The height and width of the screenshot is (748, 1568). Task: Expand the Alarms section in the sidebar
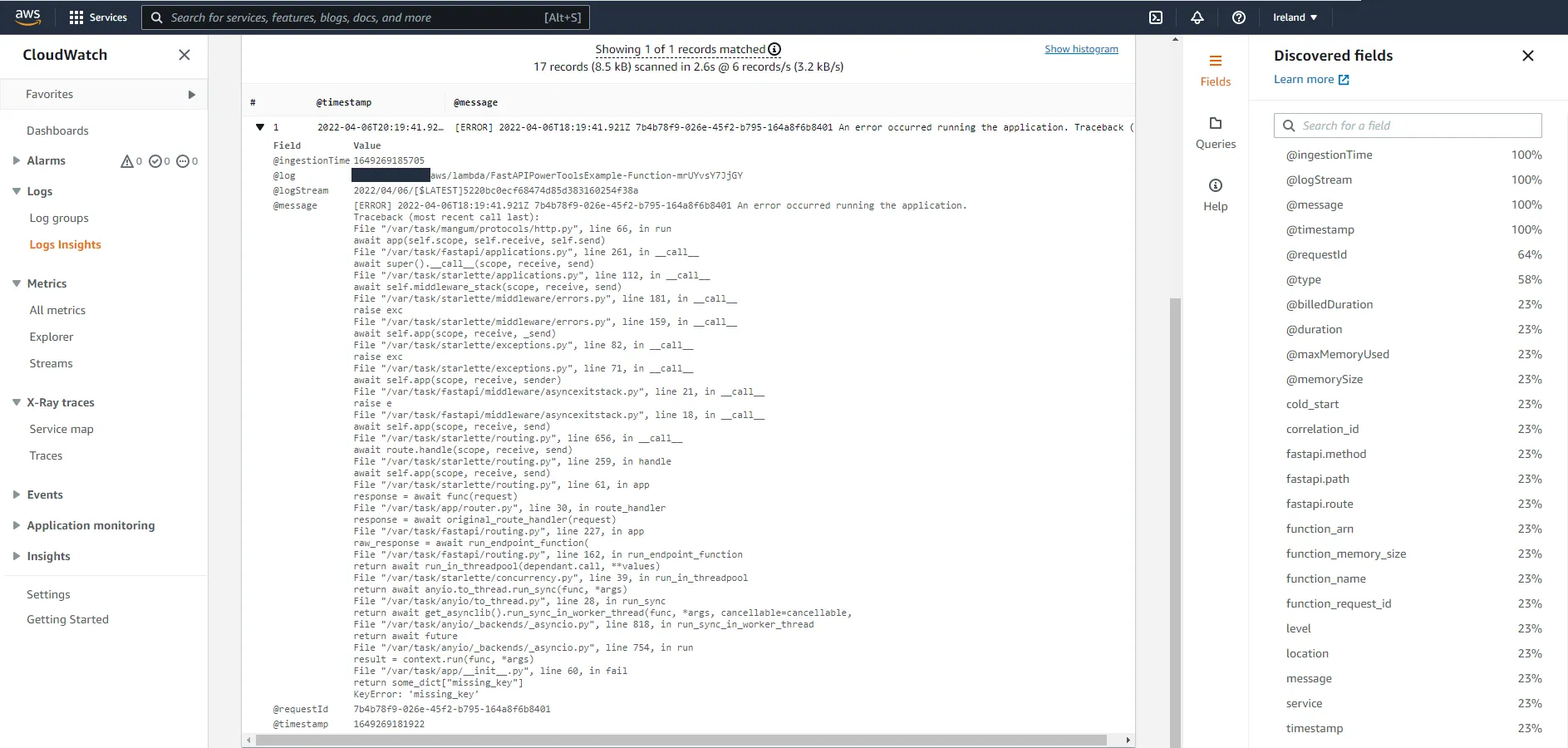coord(16,160)
